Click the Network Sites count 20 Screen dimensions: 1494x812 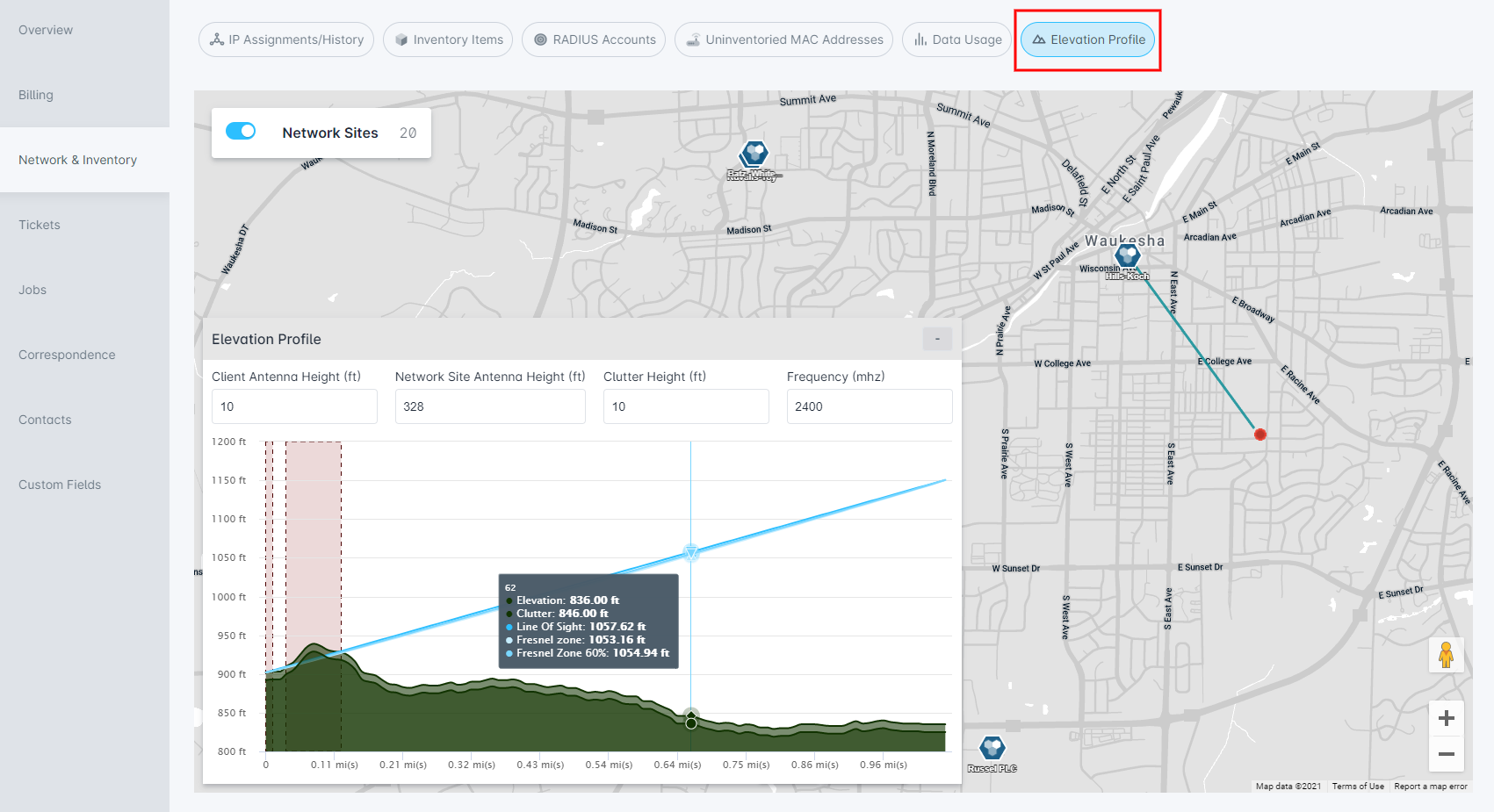point(408,133)
